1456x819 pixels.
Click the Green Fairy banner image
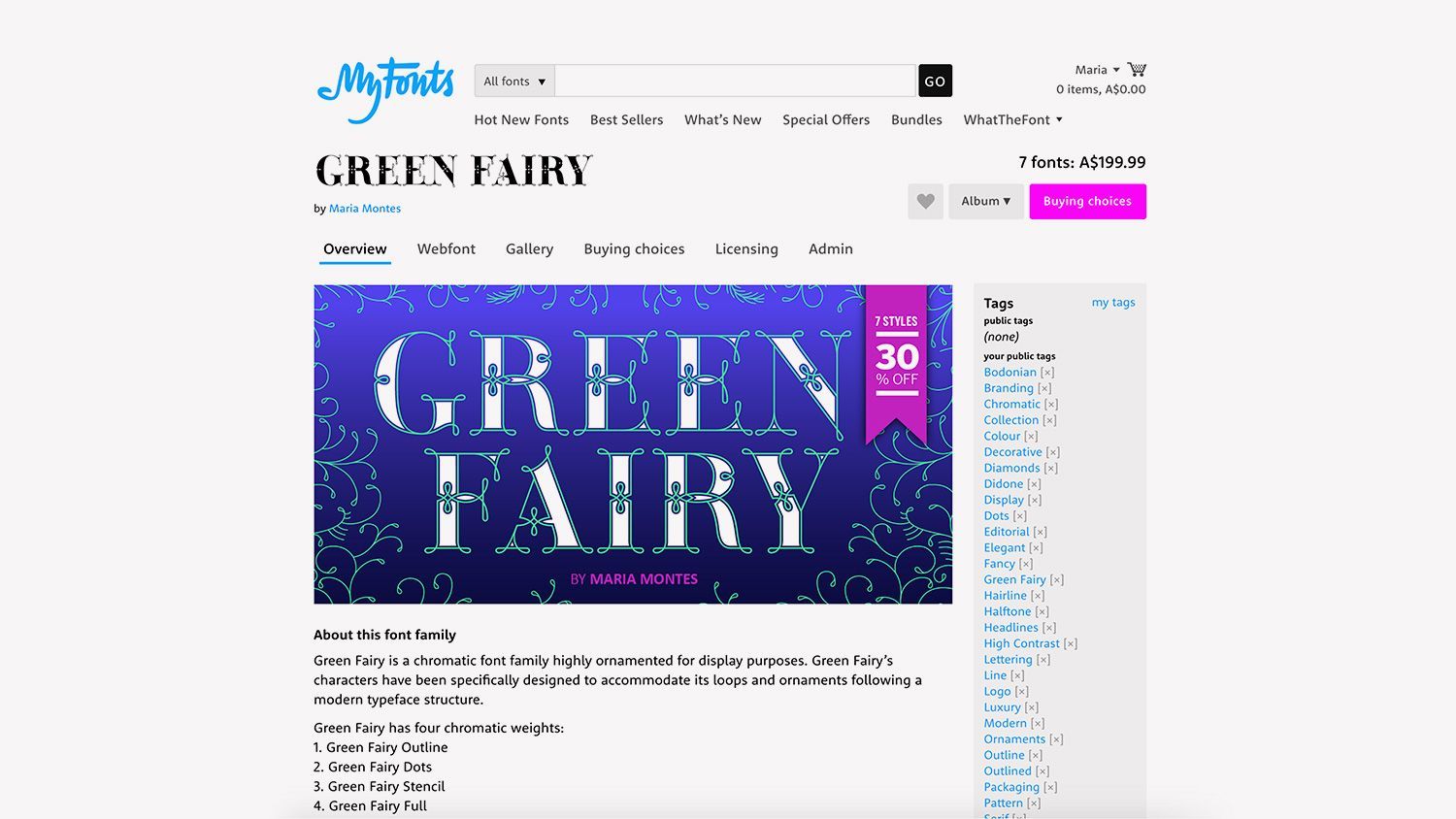pos(633,444)
